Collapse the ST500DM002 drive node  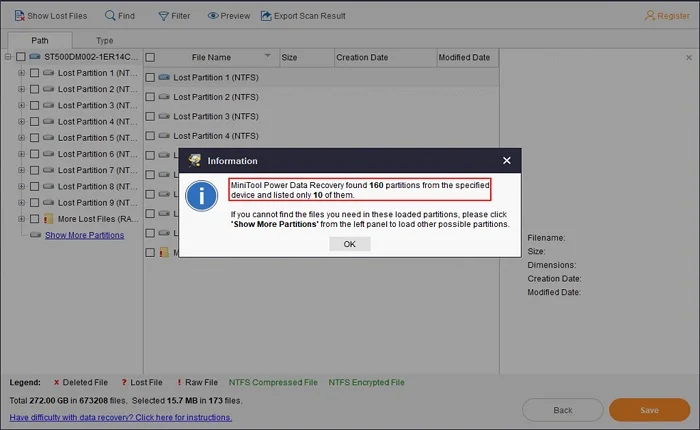point(8,57)
